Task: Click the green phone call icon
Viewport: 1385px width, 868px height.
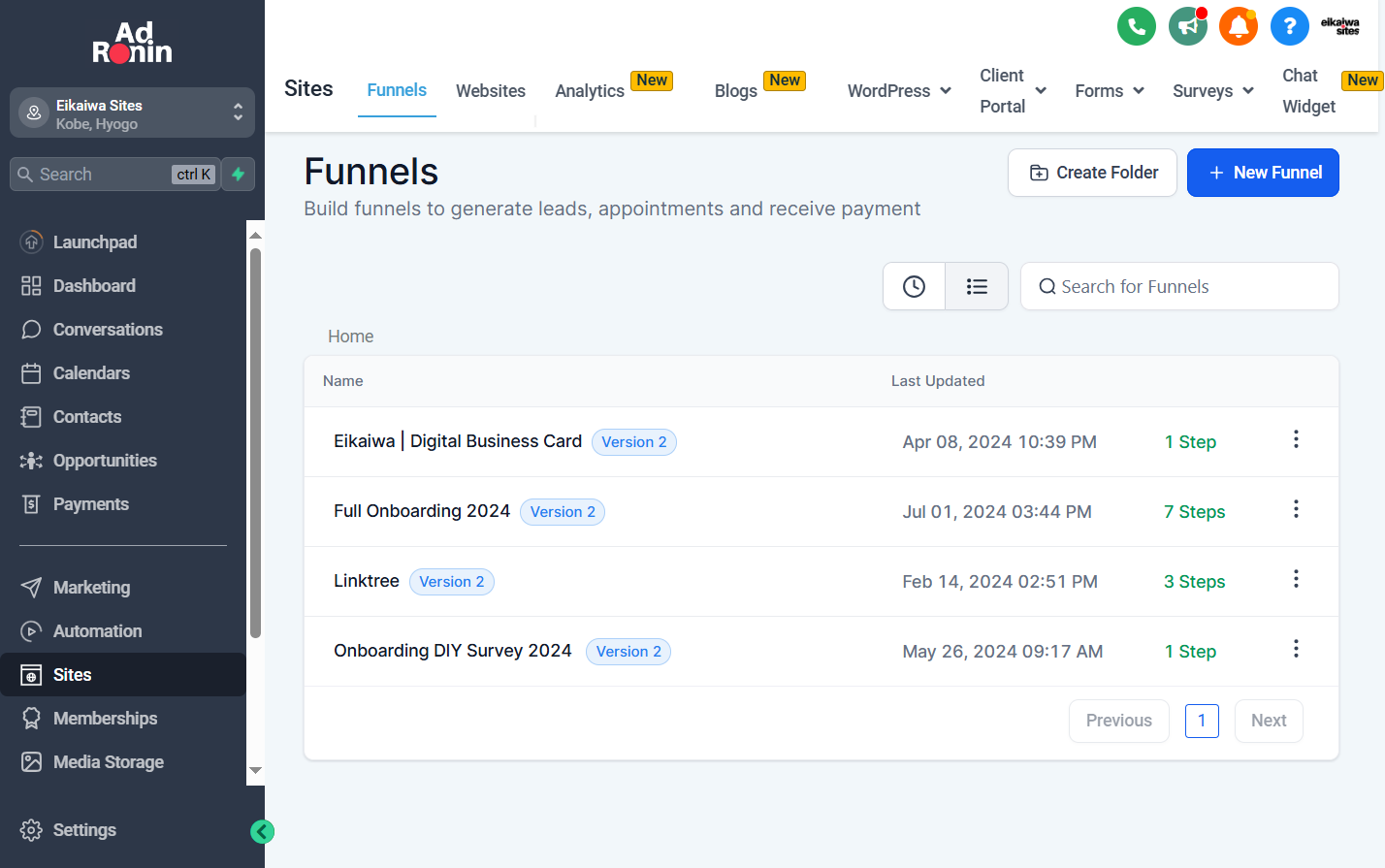Action: click(x=1137, y=26)
